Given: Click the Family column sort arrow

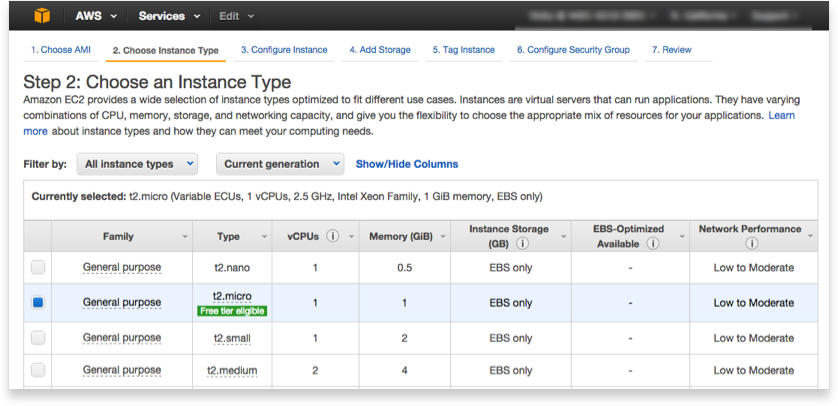Looking at the screenshot, I should [185, 237].
